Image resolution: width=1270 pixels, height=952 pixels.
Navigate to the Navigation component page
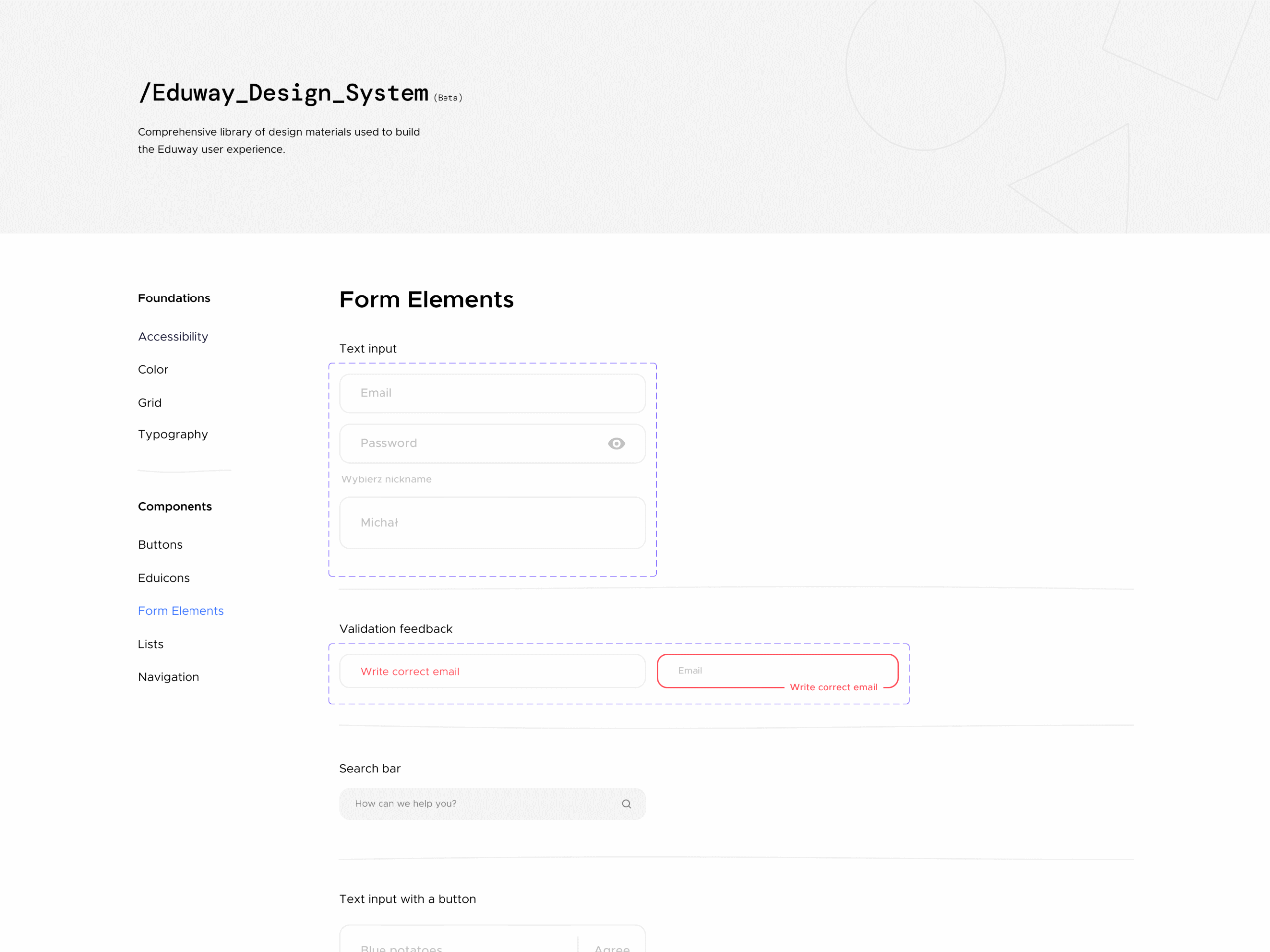point(168,676)
